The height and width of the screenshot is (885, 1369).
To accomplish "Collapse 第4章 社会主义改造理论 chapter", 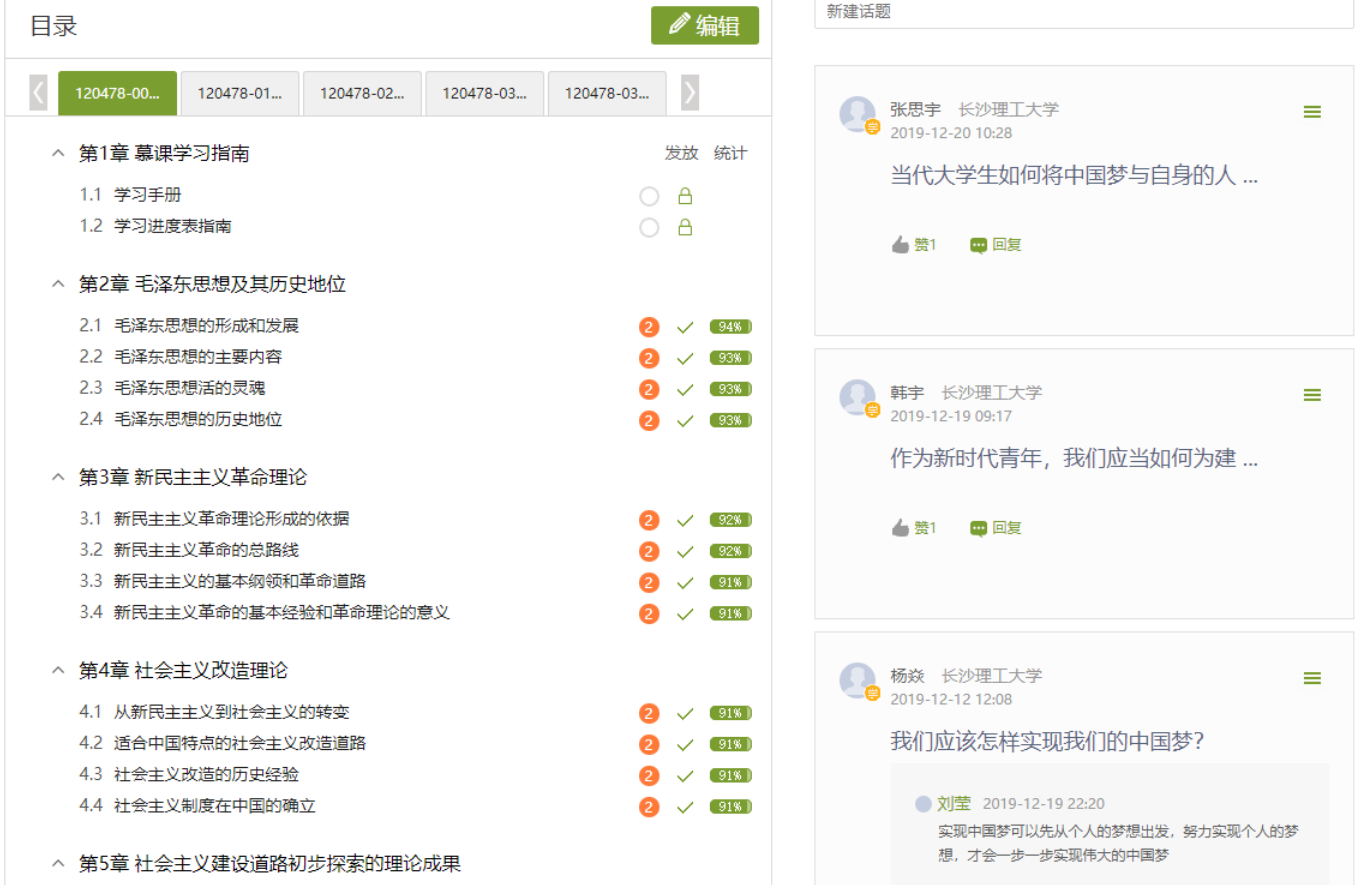I will coord(57,670).
